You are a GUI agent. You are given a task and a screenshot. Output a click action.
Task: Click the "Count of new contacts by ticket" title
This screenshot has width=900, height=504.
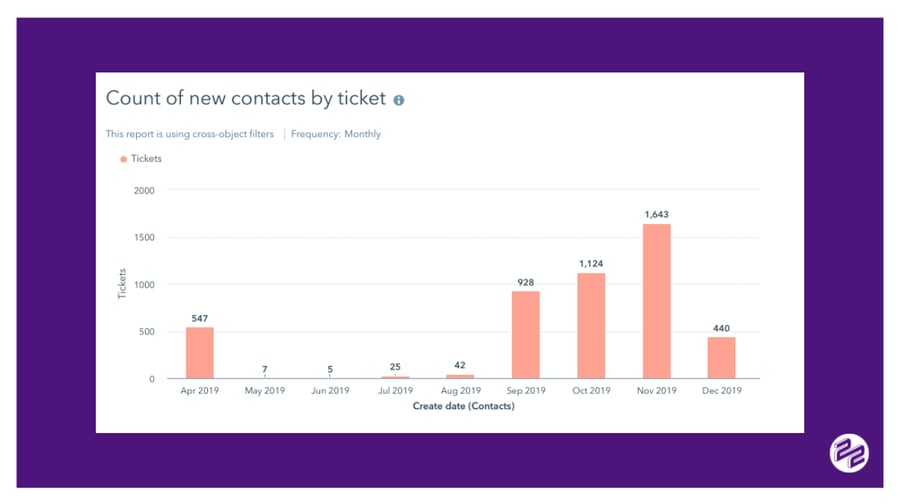(245, 99)
